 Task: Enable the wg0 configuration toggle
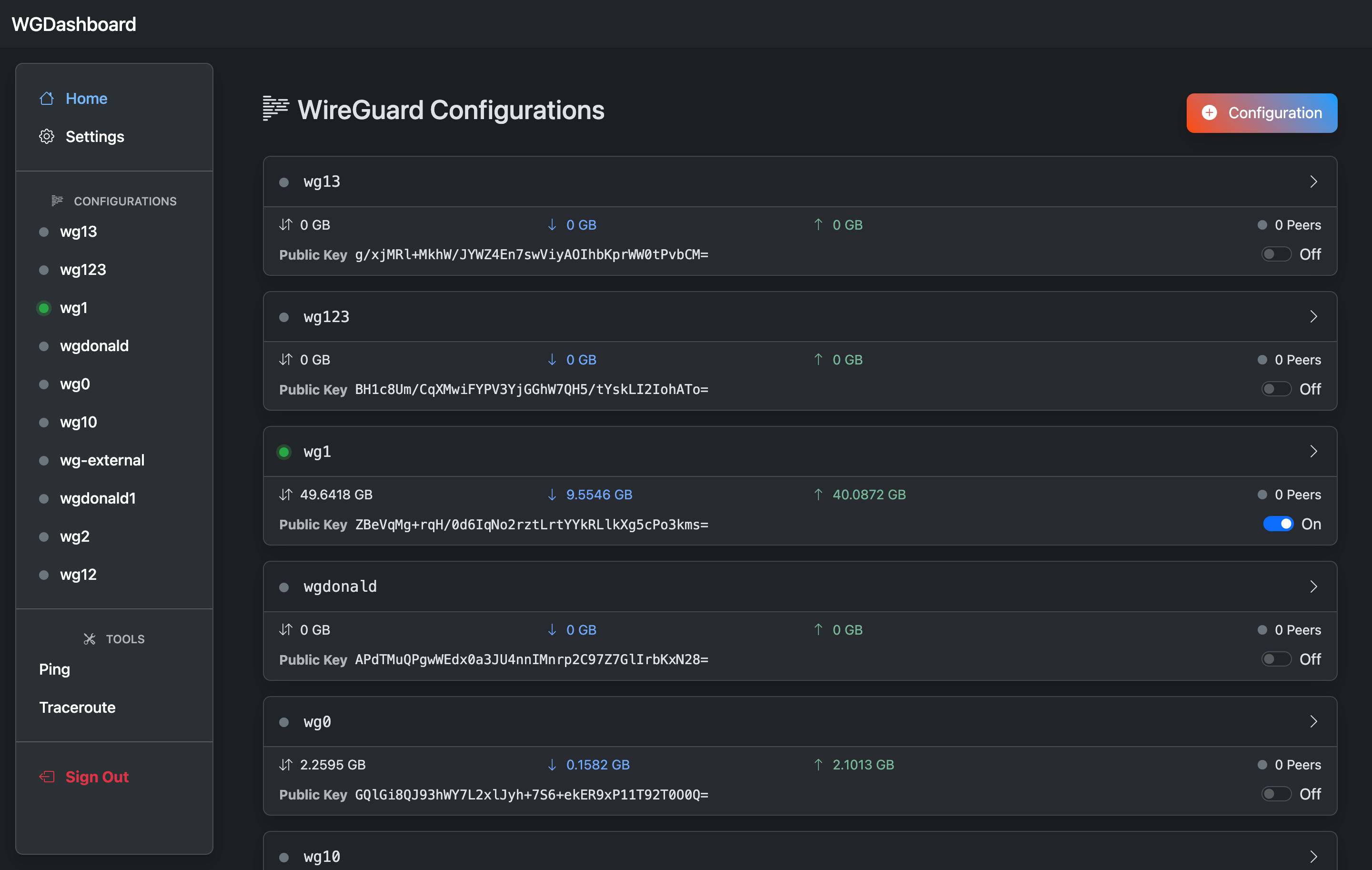coord(1276,794)
